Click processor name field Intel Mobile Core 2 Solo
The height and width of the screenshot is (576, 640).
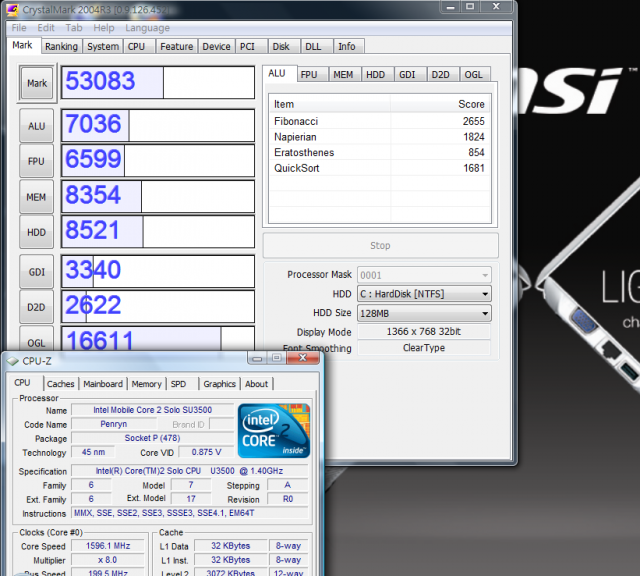(153, 410)
